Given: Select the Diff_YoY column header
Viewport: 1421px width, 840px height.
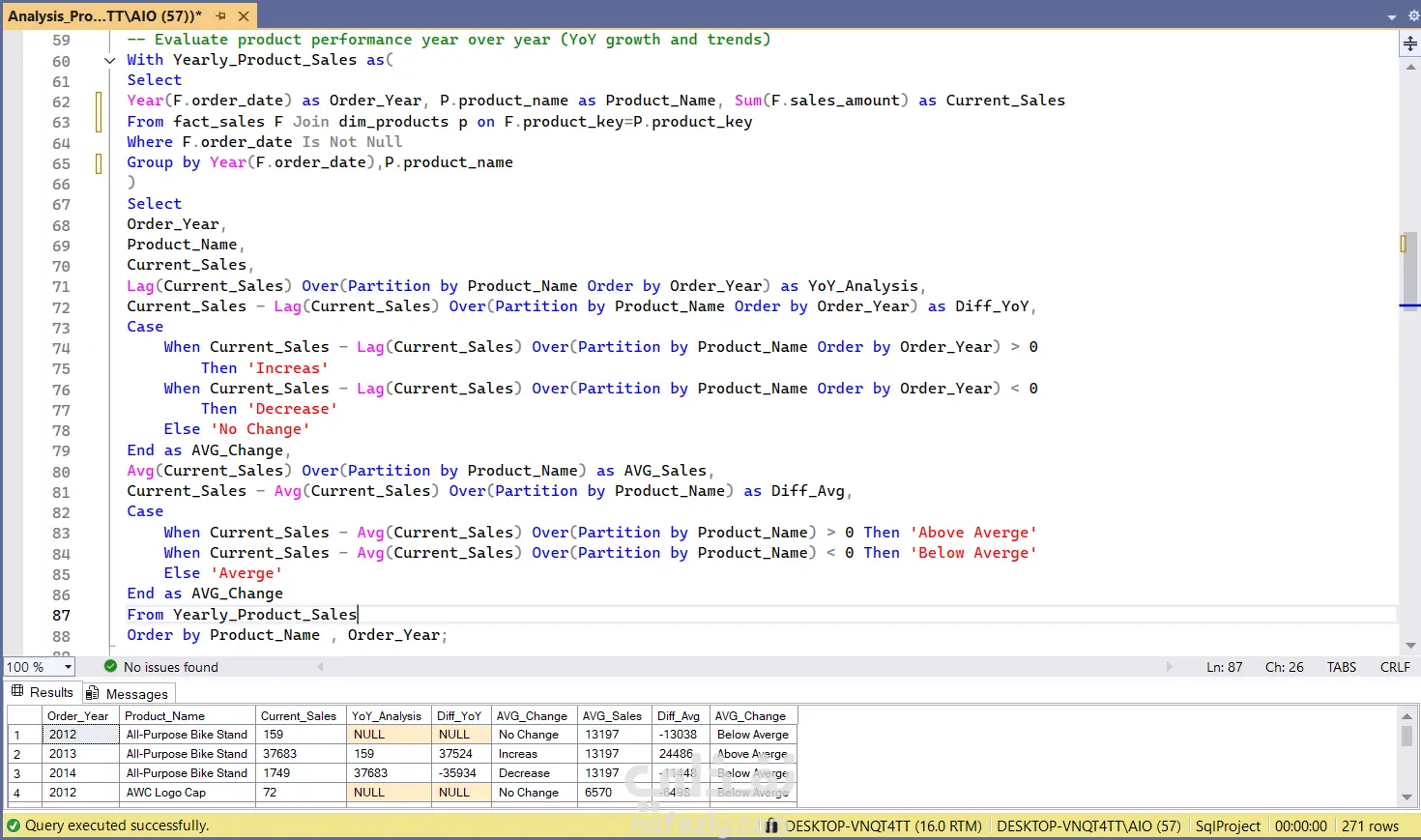Looking at the screenshot, I should [x=461, y=715].
